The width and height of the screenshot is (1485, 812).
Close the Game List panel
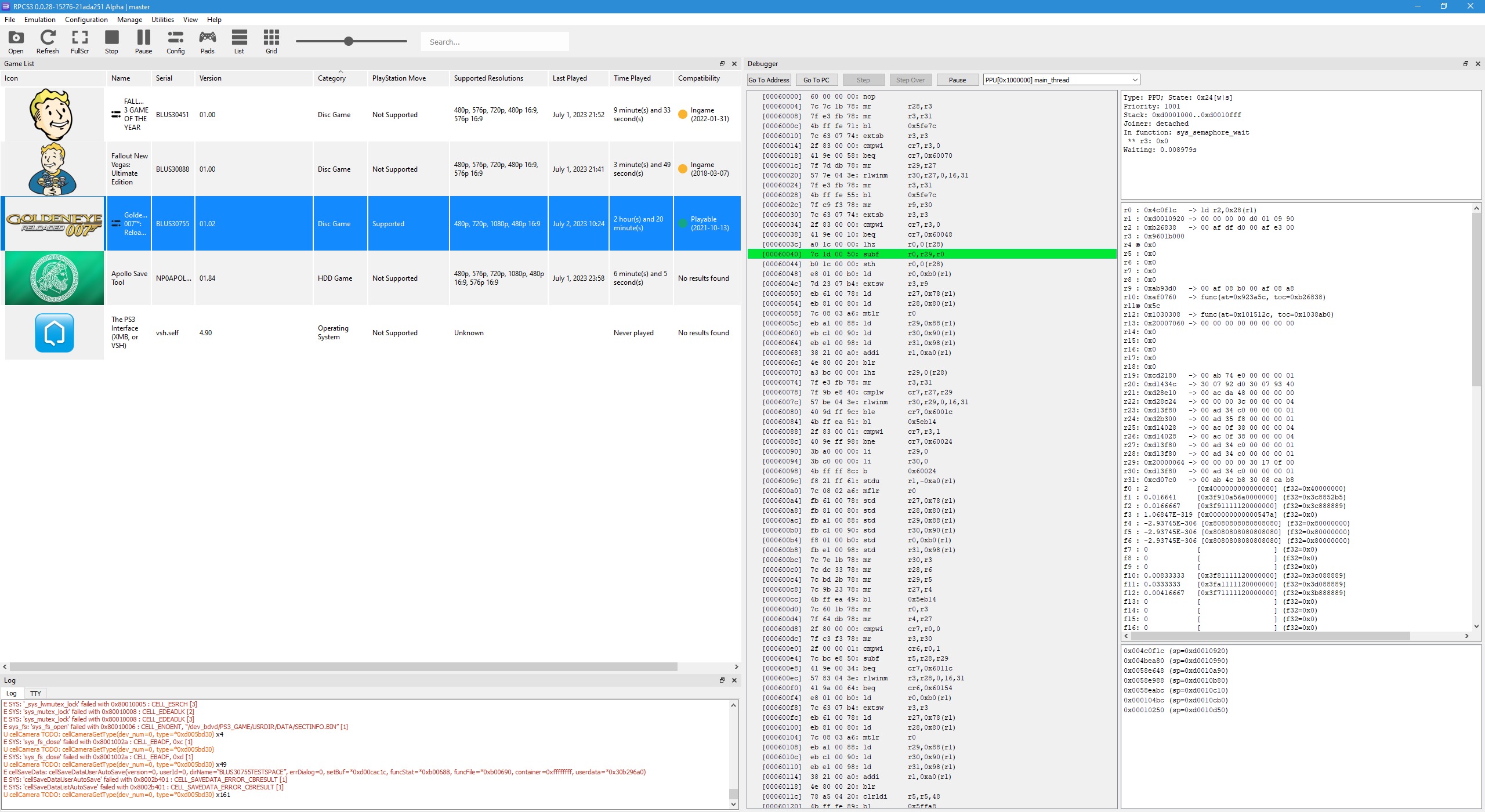[734, 64]
